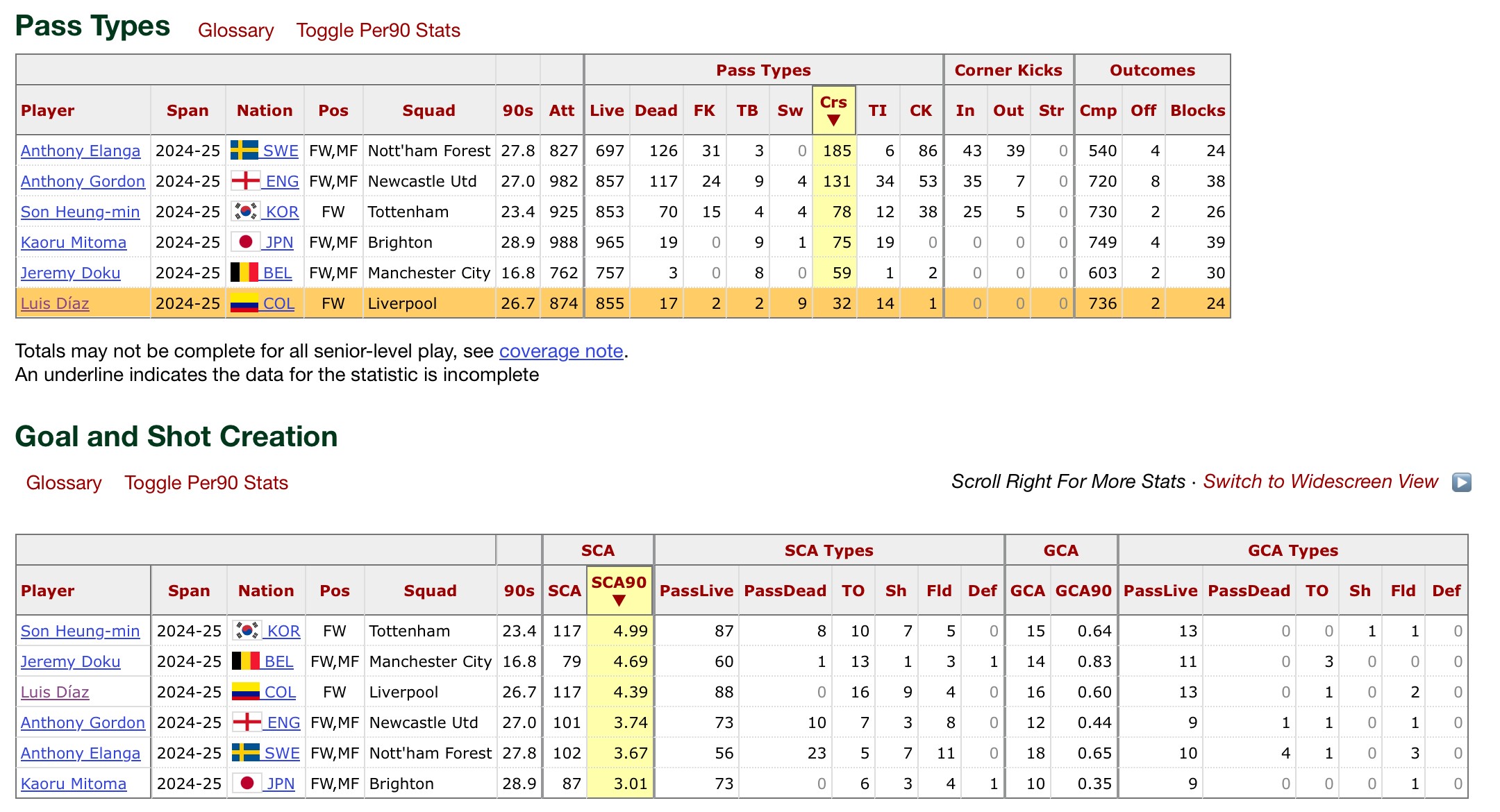Open the coverage note link
The image size is (1500, 812).
(560, 351)
